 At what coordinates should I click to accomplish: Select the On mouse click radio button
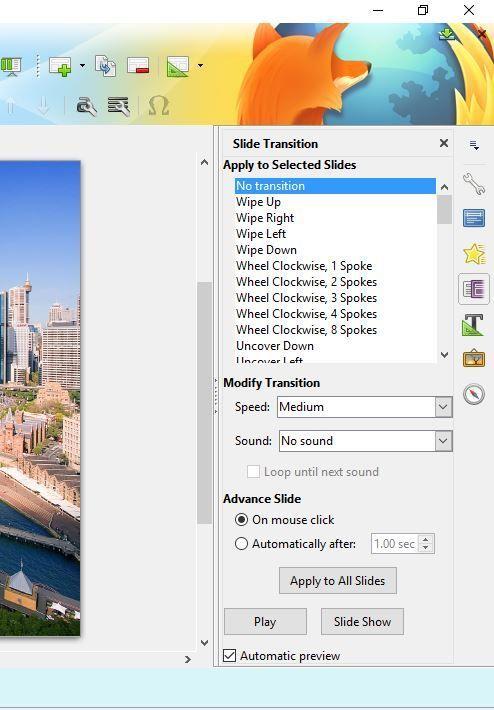pyautogui.click(x=241, y=519)
